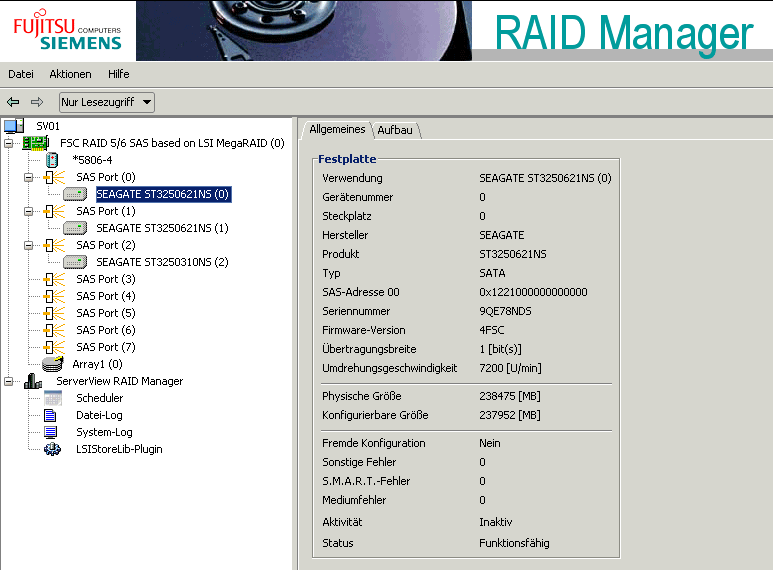This screenshot has width=773, height=570.
Task: Select SAS Port (6) in the tree
Action: [x=106, y=330]
